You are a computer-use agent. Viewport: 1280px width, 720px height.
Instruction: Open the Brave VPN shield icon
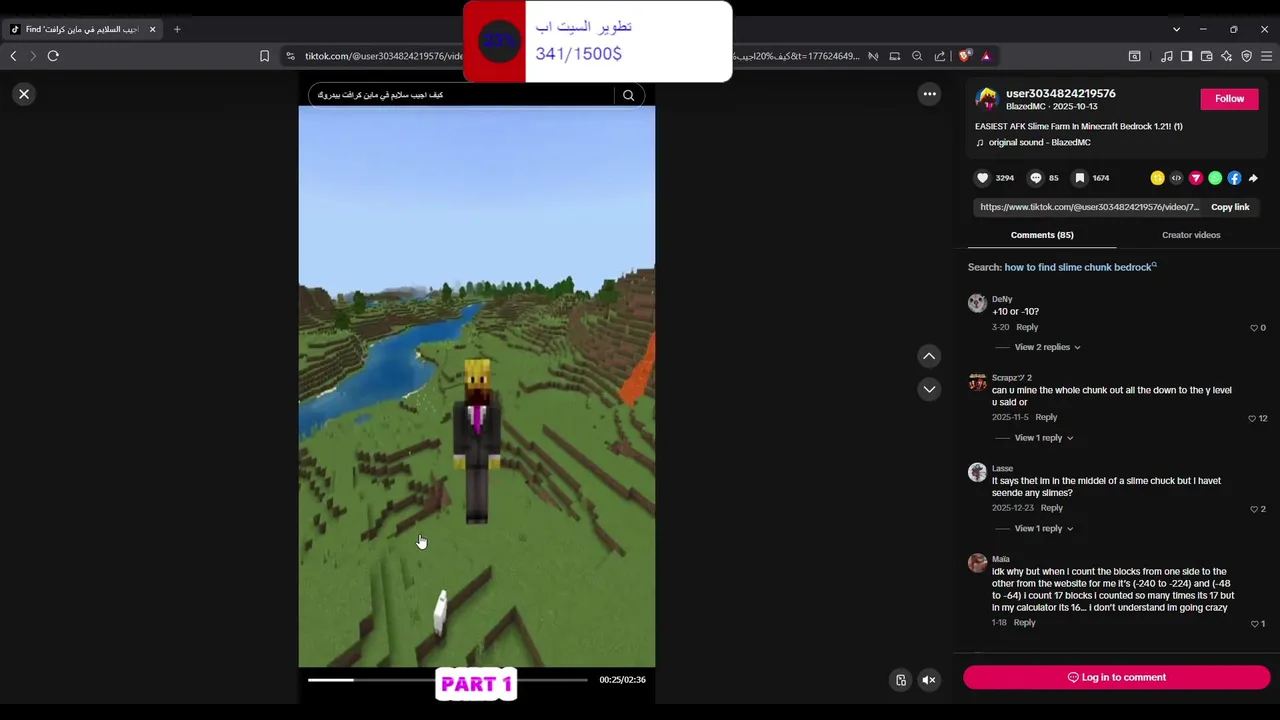coord(1246,56)
